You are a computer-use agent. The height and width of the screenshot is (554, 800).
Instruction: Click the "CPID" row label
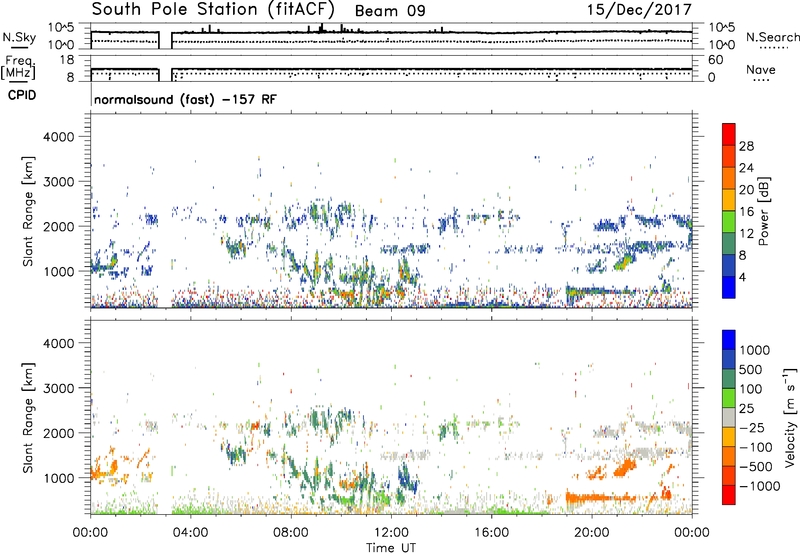coord(22,95)
